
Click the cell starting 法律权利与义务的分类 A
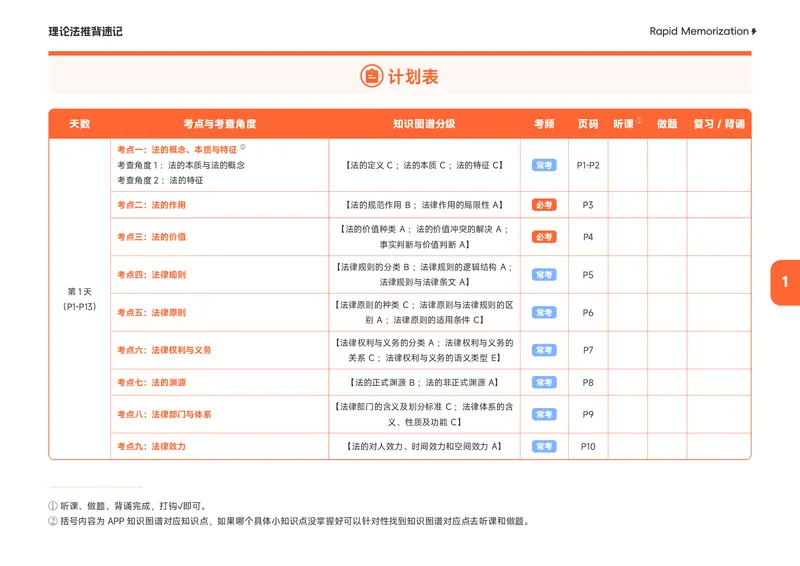424,350
